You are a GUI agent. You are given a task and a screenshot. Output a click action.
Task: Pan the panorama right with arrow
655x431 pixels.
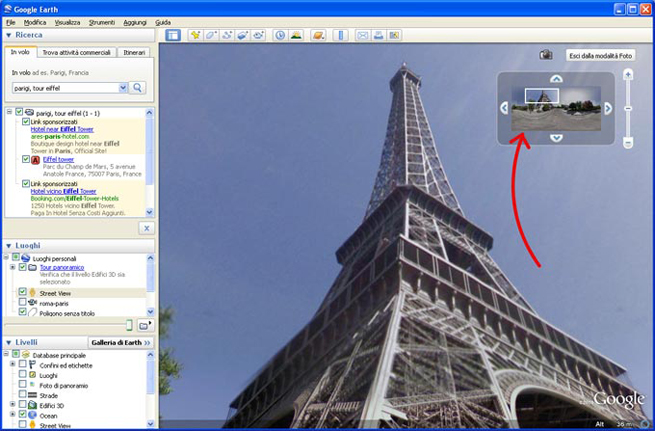[x=608, y=109]
